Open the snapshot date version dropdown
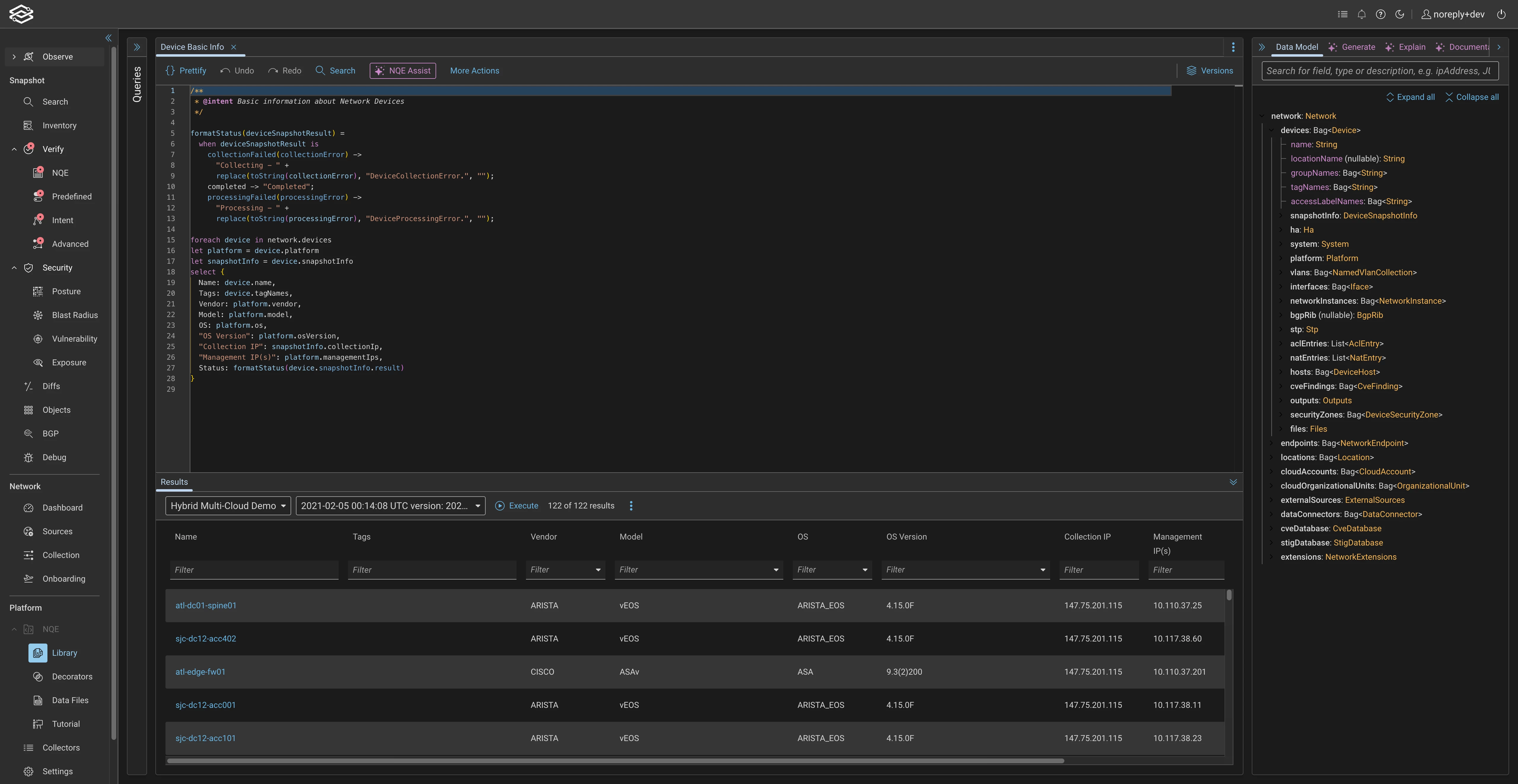Image resolution: width=1518 pixels, height=784 pixels. click(390, 505)
